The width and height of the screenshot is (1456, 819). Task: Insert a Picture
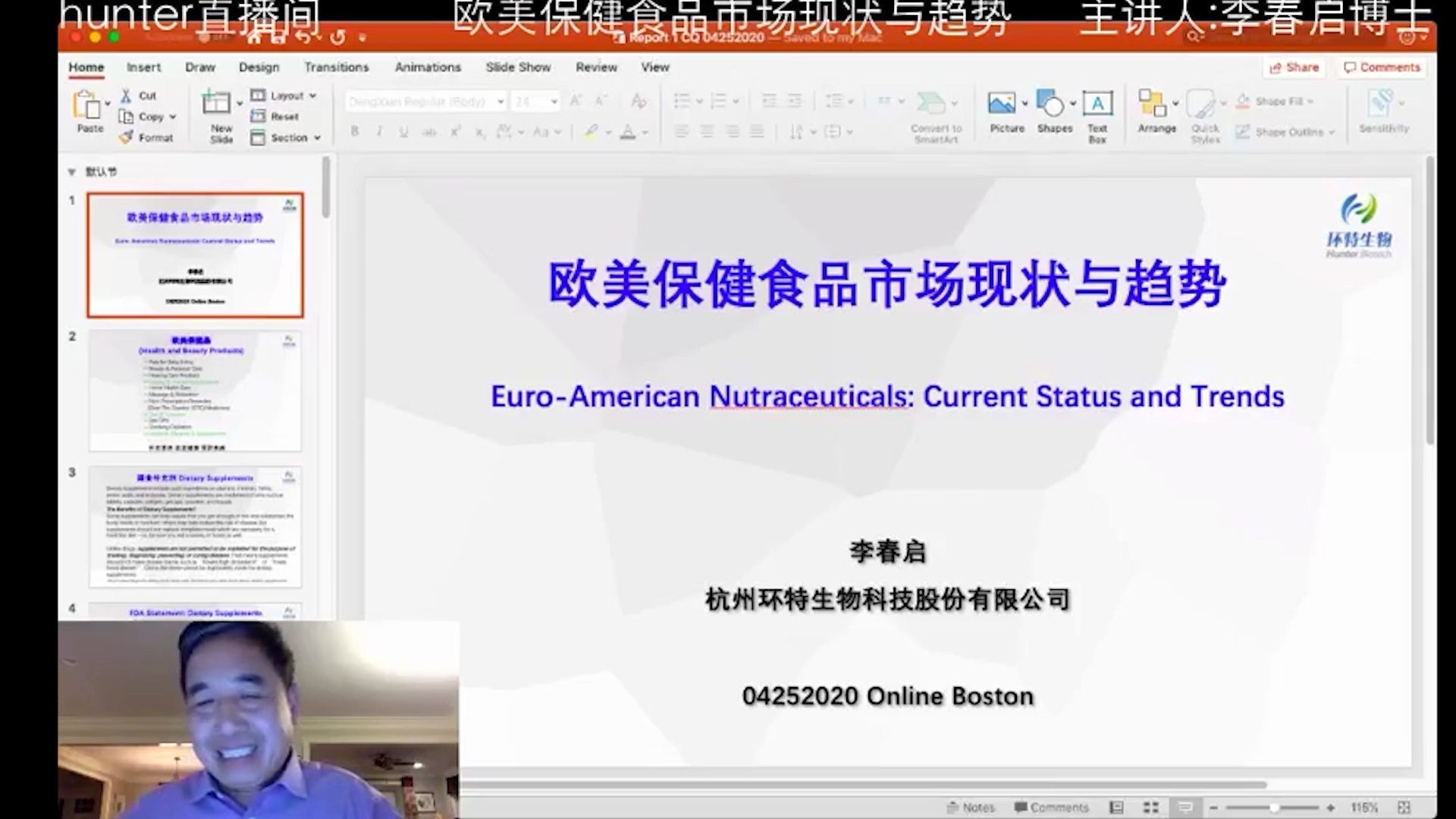(1006, 112)
